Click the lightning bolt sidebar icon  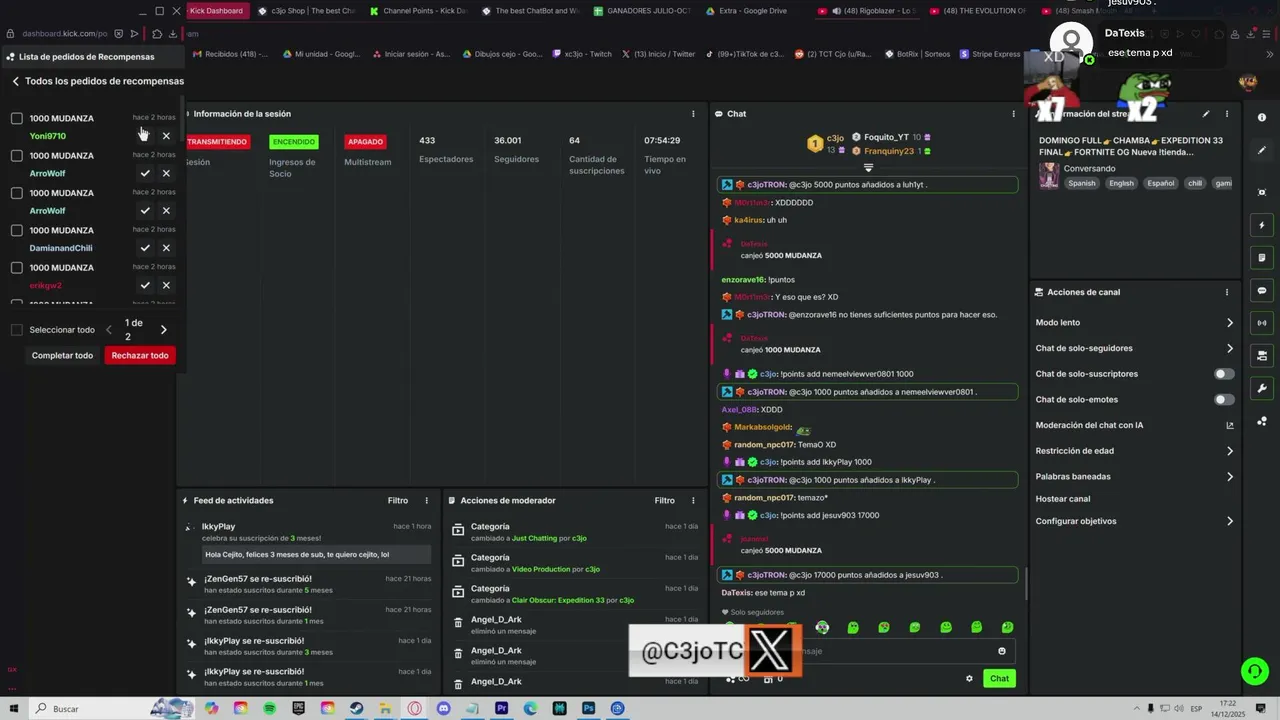(1262, 225)
